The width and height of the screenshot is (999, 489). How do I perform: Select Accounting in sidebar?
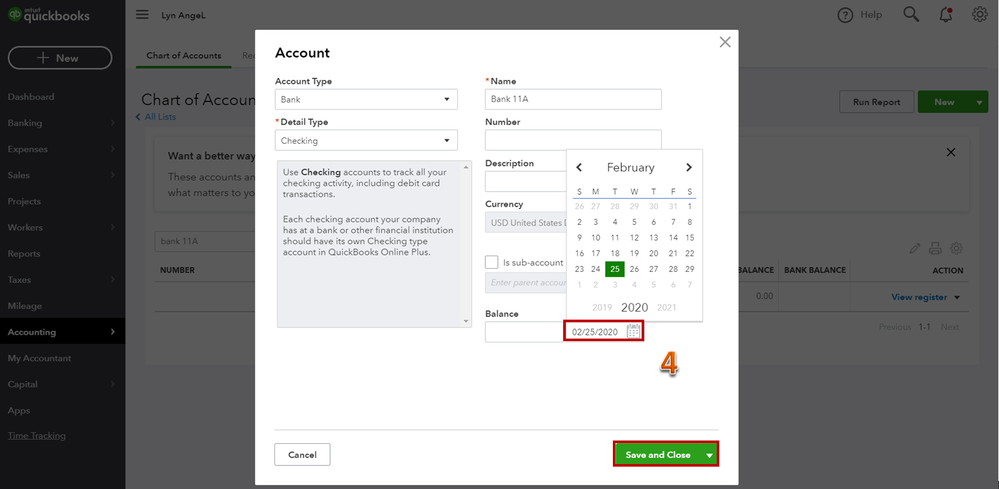pyautogui.click(x=62, y=332)
